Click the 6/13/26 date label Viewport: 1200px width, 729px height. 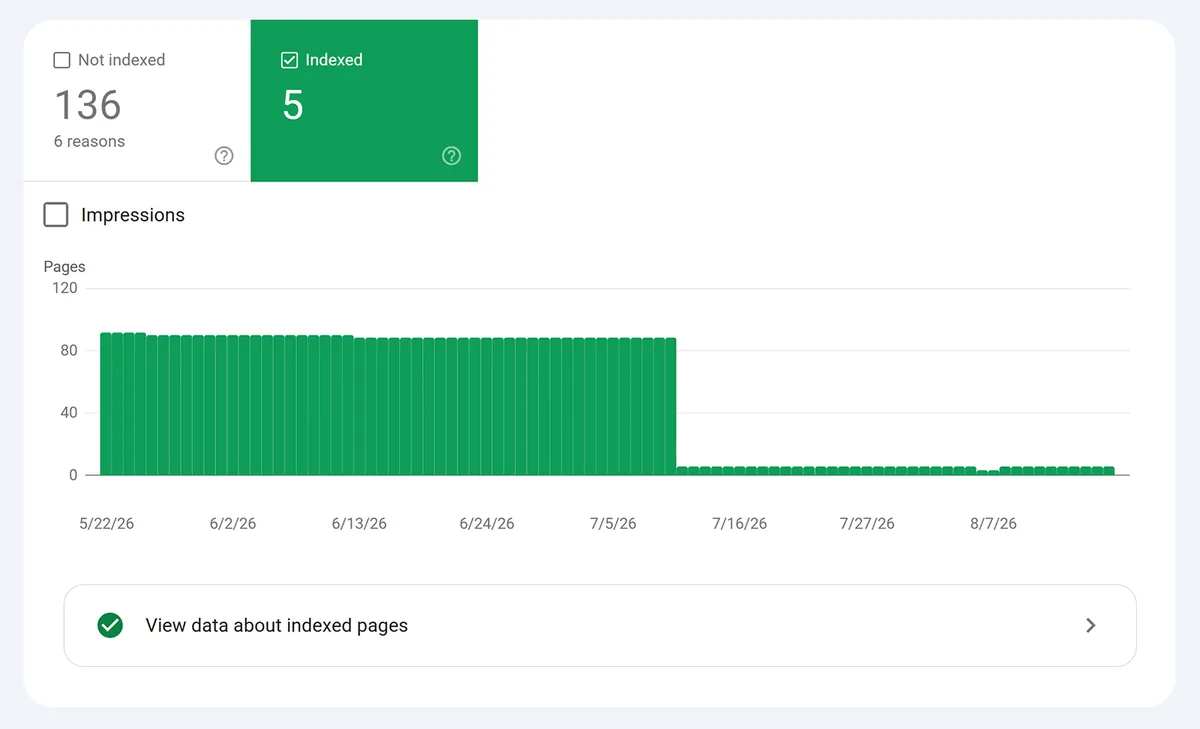[360, 524]
